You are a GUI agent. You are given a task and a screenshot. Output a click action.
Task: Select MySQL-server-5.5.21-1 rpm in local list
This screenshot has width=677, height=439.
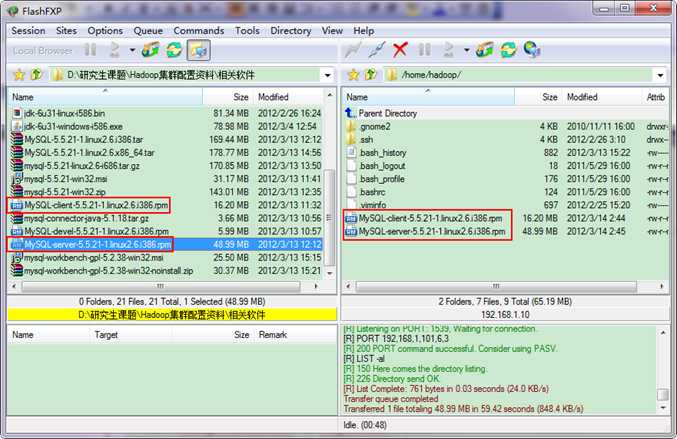click(x=167, y=244)
